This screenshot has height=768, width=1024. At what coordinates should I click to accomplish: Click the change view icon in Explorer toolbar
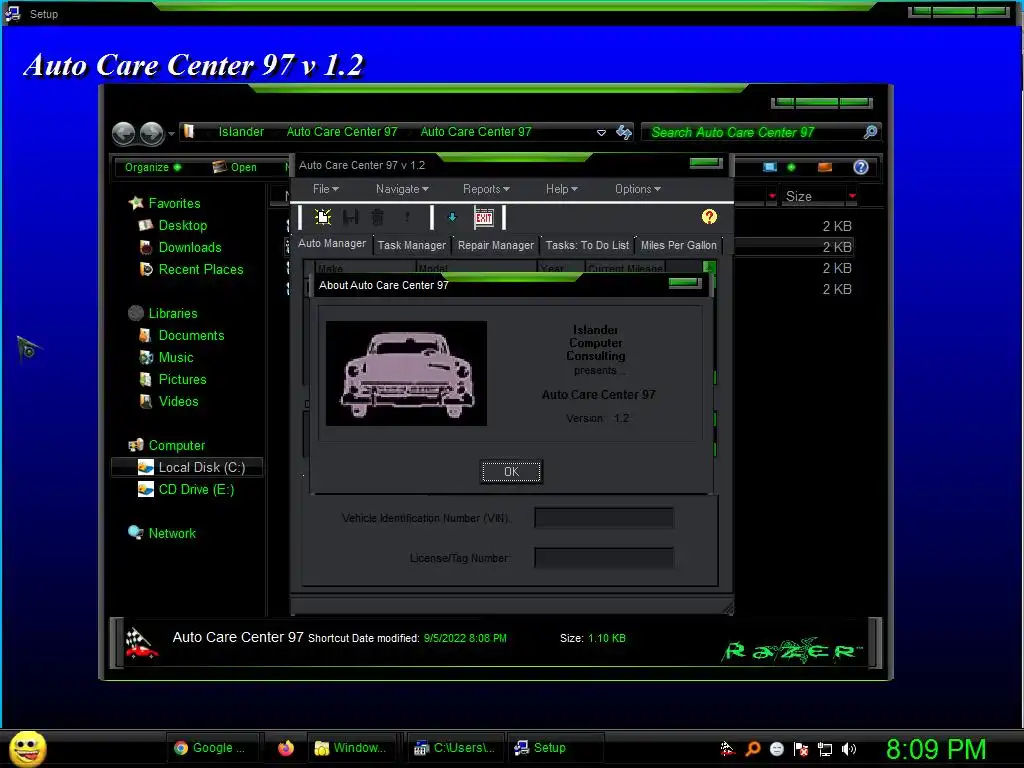tap(770, 167)
